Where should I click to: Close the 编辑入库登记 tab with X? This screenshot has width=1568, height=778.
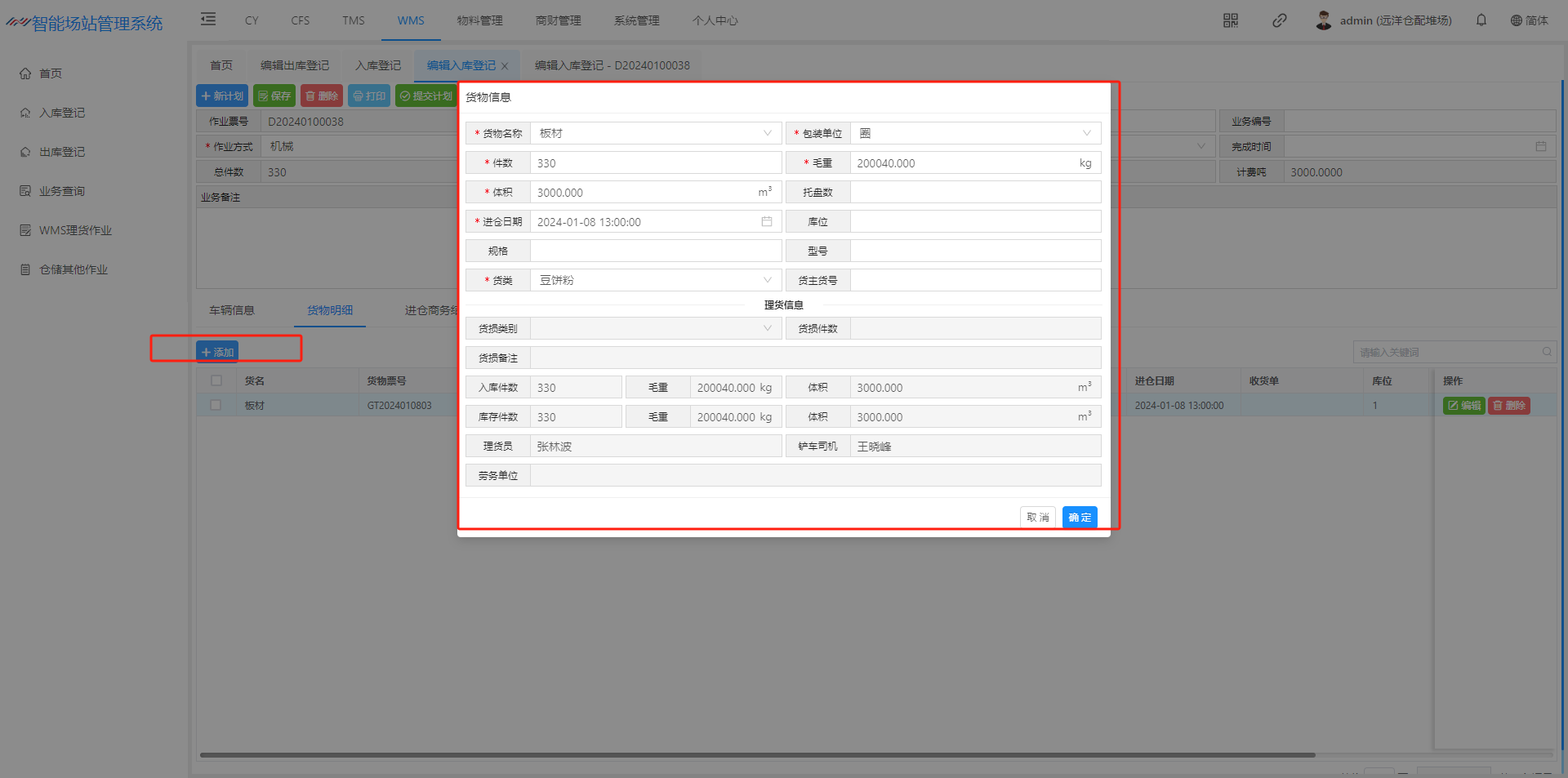505,66
